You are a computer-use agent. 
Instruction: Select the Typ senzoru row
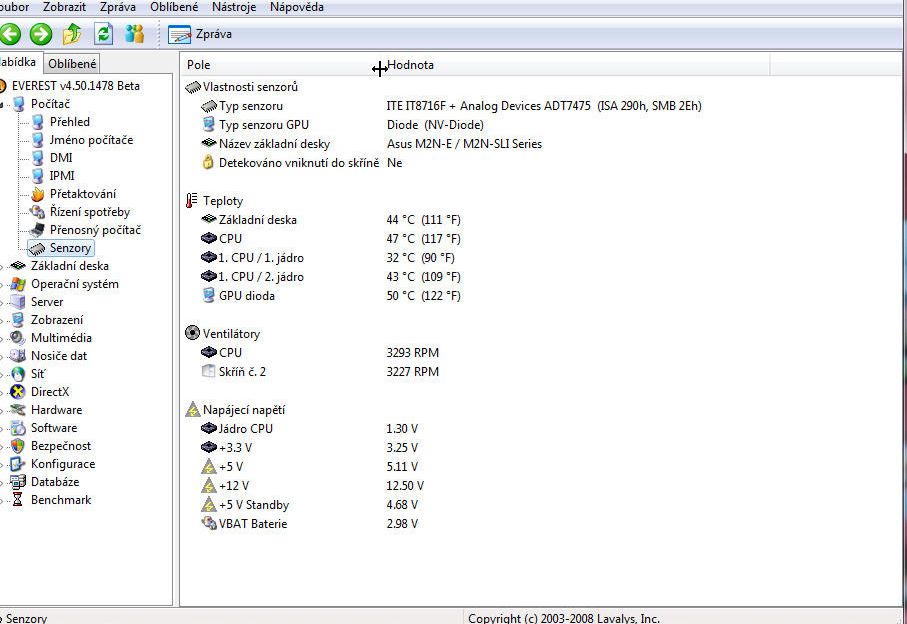tap(451, 106)
